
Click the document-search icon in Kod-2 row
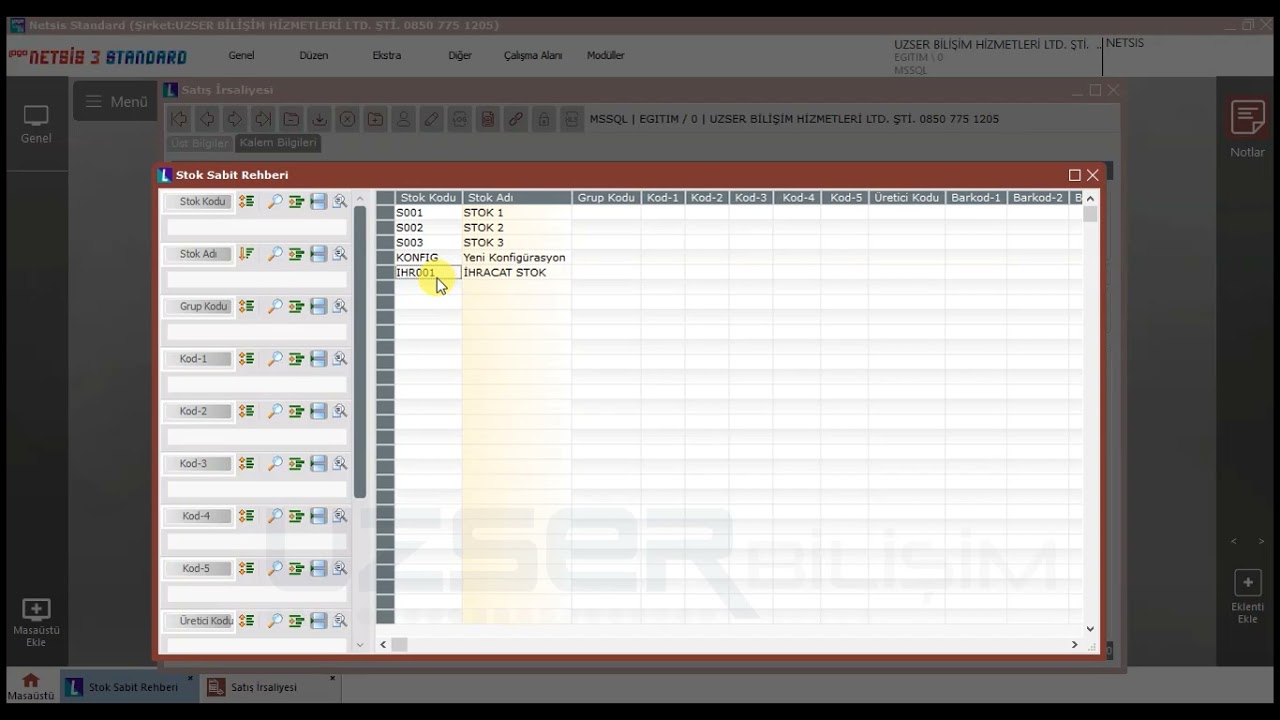point(340,411)
